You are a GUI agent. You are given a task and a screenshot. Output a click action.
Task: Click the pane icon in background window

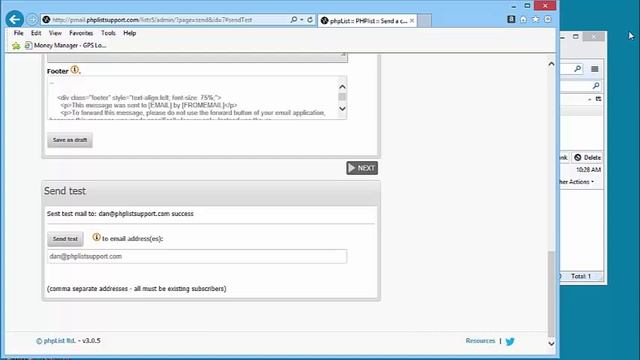[x=598, y=99]
